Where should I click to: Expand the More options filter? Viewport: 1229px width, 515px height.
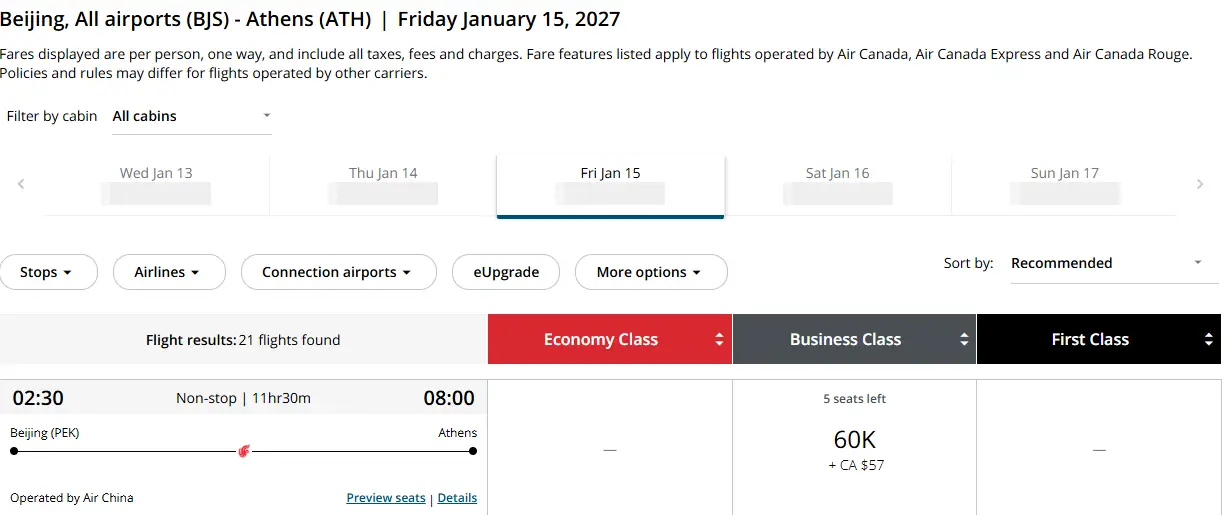click(x=650, y=272)
